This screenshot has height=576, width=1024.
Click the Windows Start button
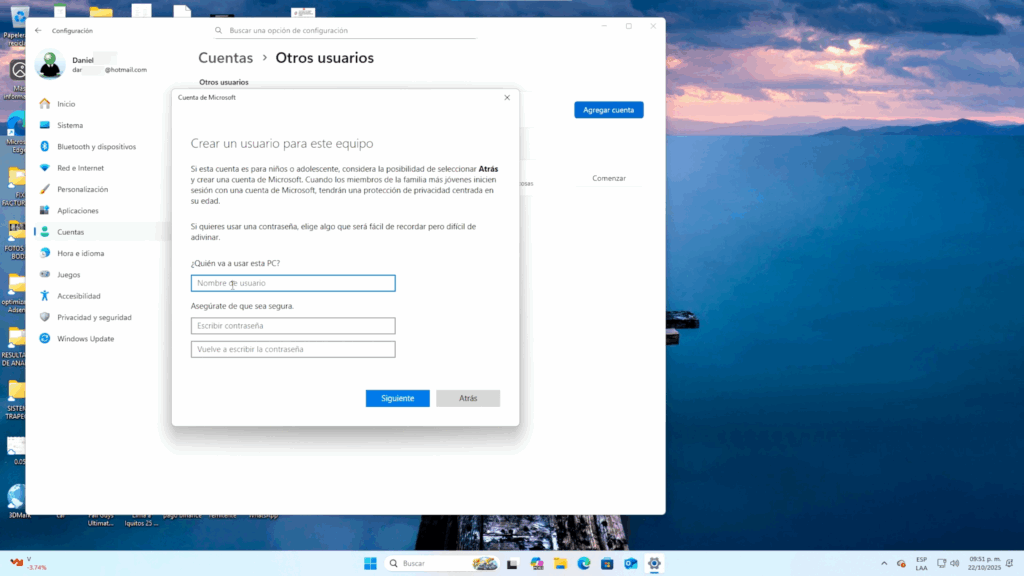point(370,564)
